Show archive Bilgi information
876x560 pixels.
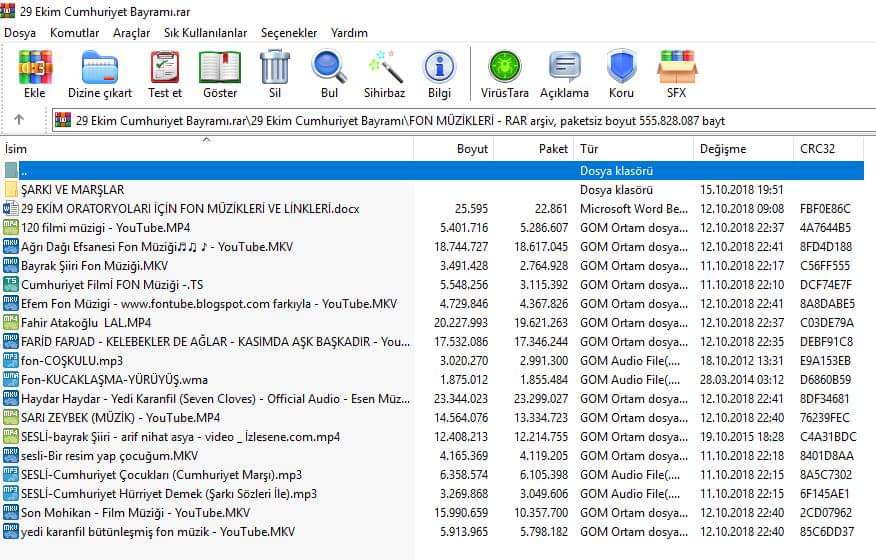coord(439,73)
